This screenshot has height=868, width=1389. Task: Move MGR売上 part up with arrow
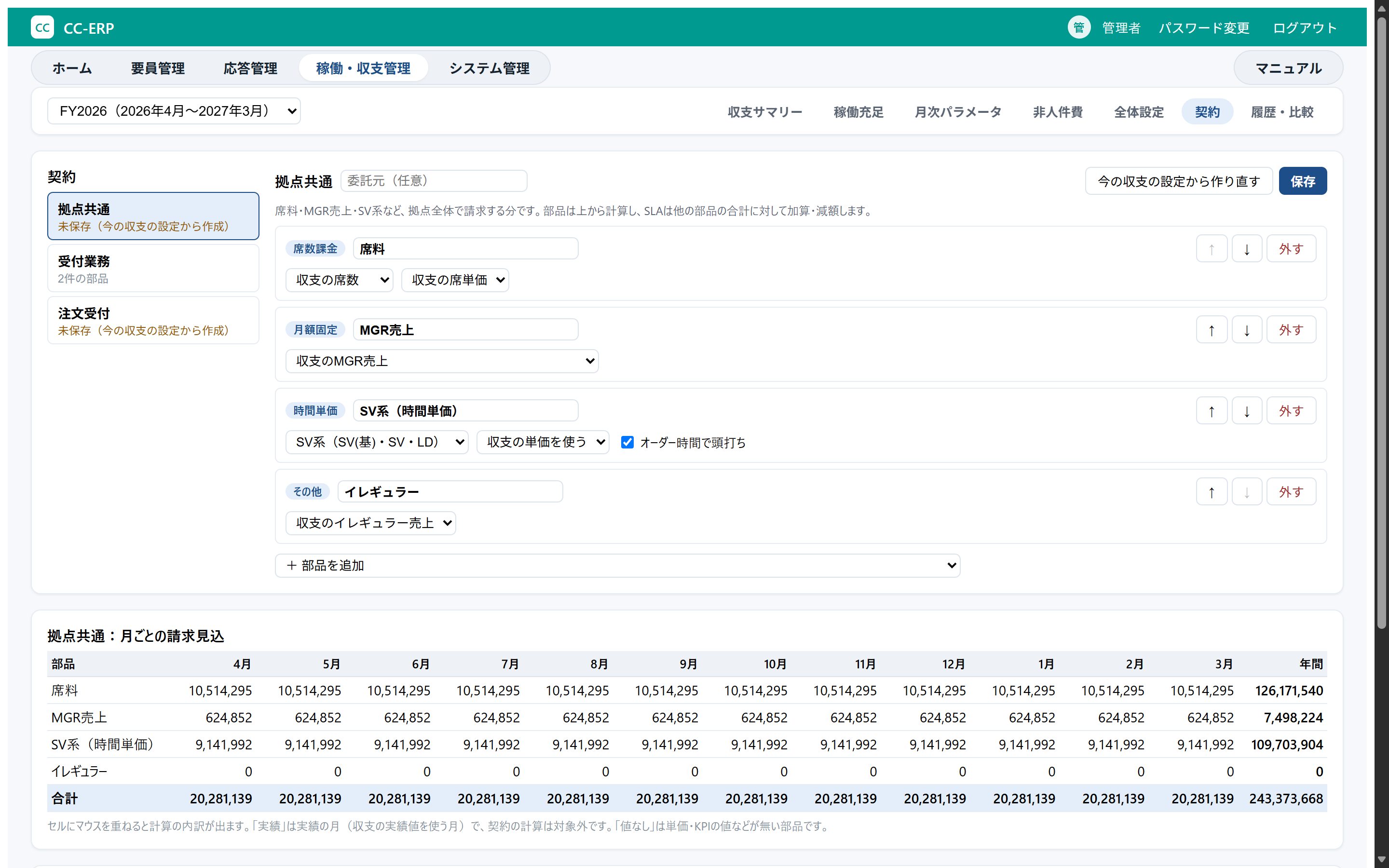(1212, 329)
